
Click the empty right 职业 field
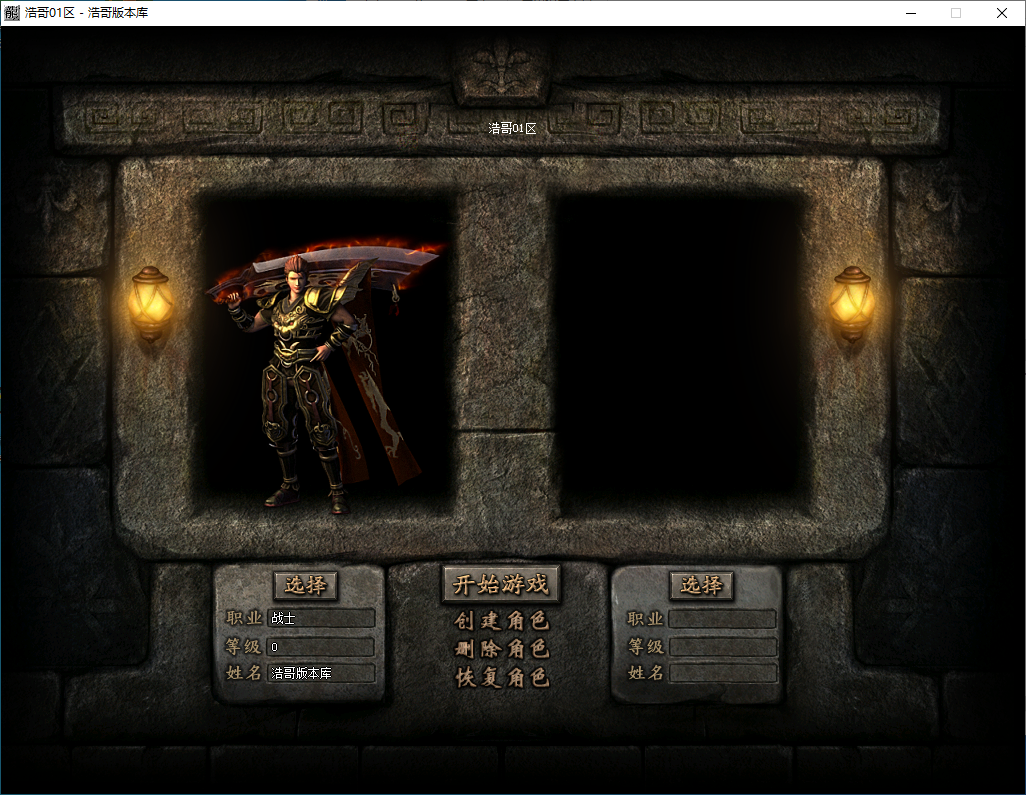[722, 619]
